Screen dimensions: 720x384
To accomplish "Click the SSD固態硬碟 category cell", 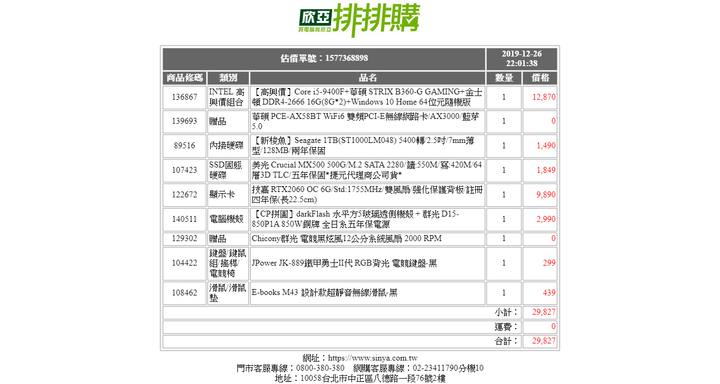I will pyautogui.click(x=228, y=170).
